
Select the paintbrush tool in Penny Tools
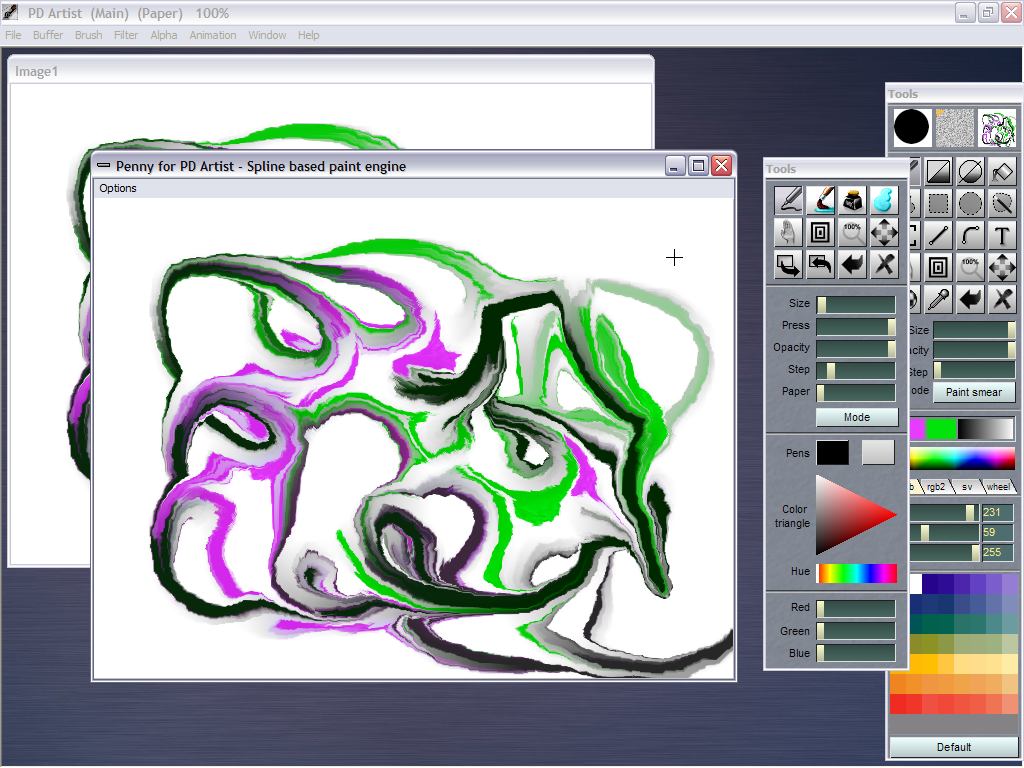(821, 201)
